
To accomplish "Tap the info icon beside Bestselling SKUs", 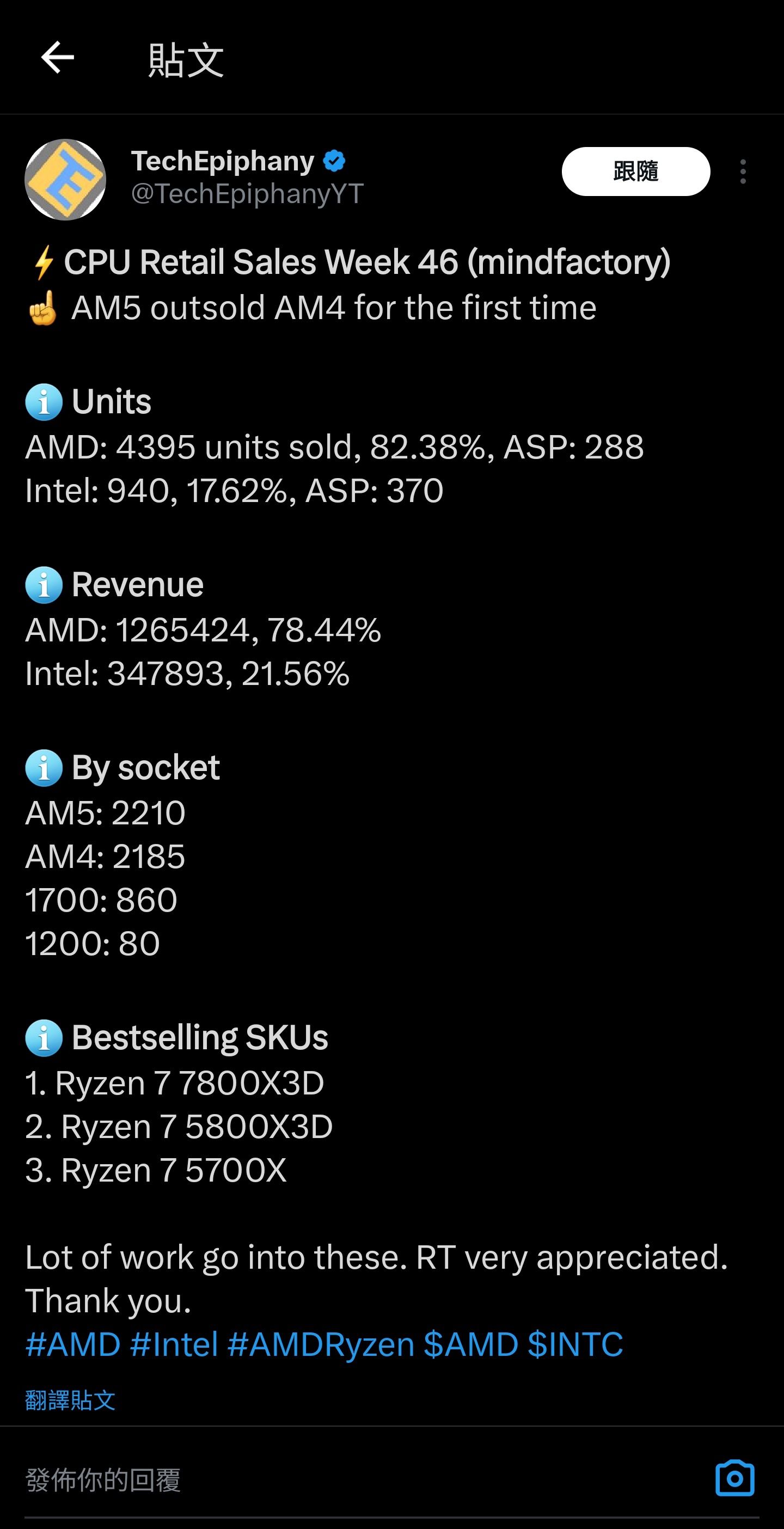I will (x=44, y=1037).
